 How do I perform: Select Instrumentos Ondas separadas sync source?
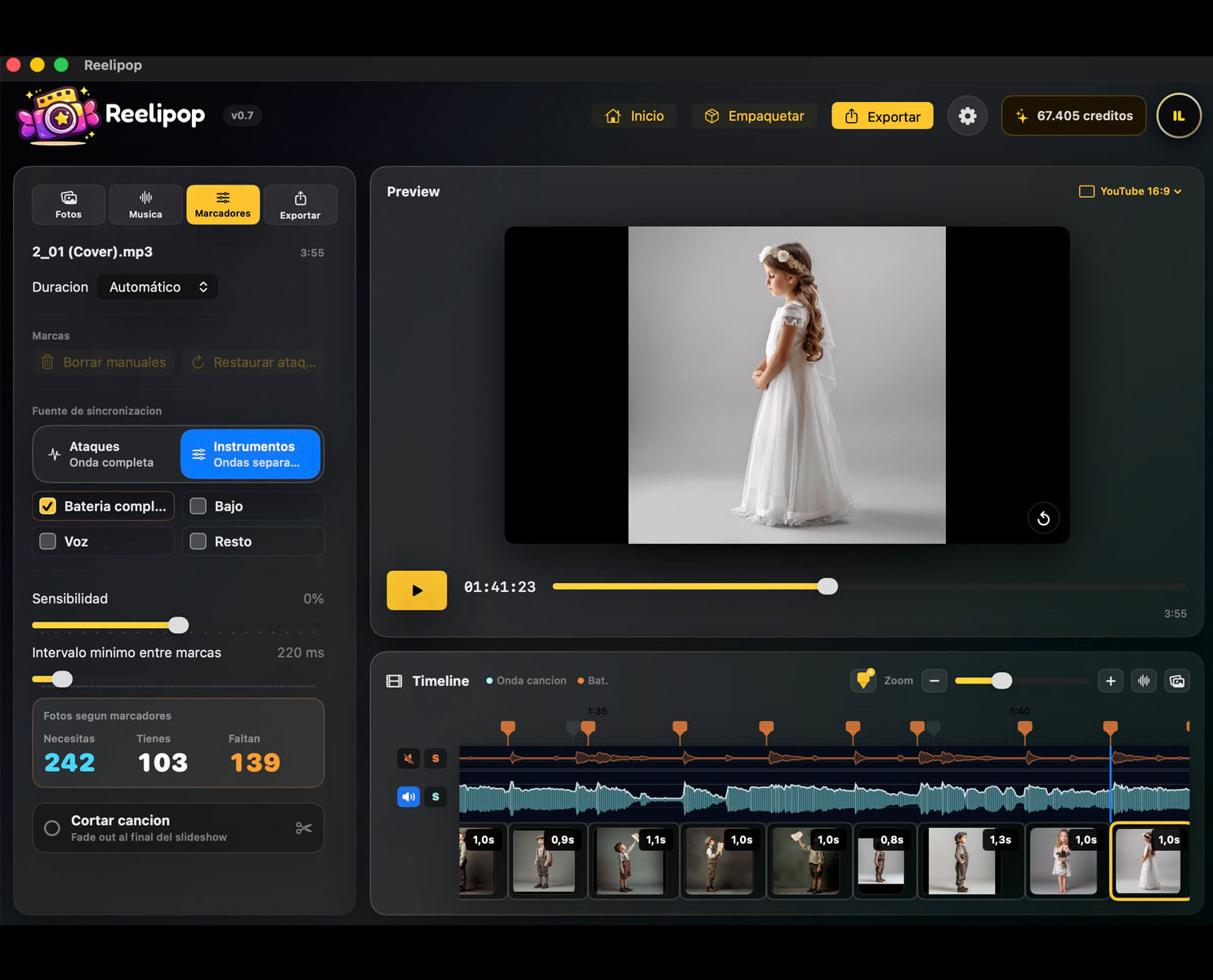click(x=250, y=454)
